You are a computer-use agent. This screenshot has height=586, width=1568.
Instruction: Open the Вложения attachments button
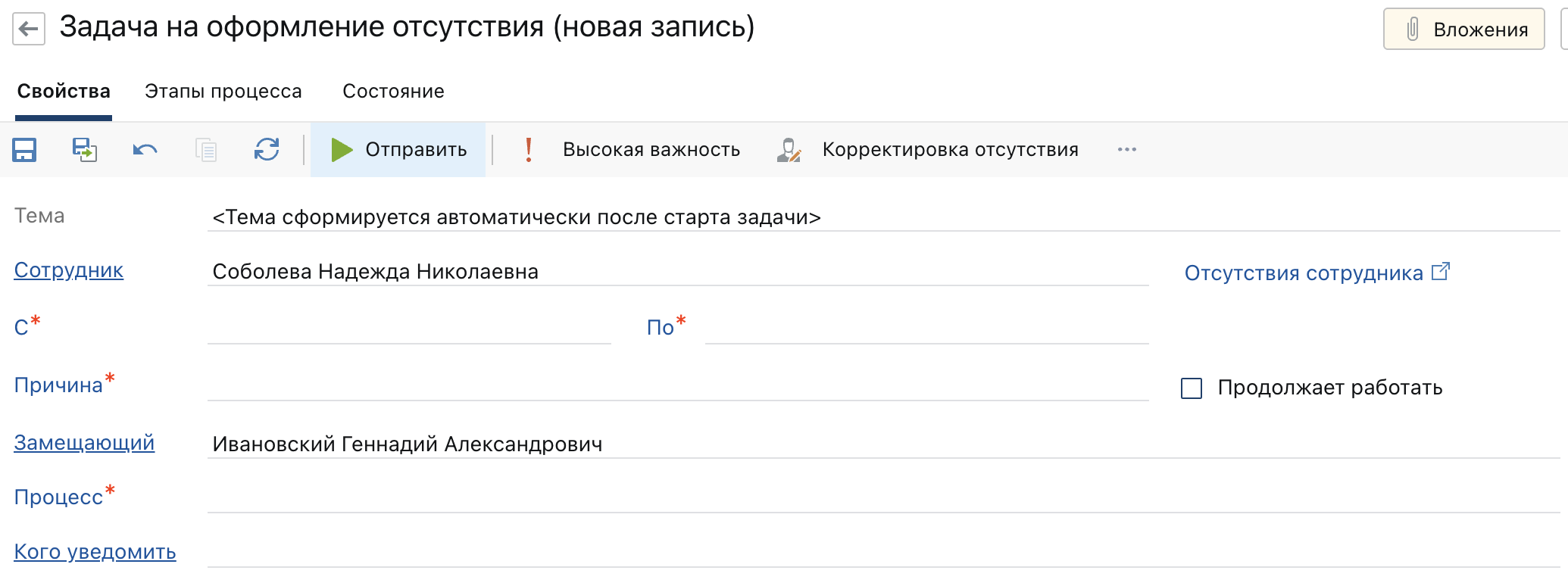point(1463,30)
